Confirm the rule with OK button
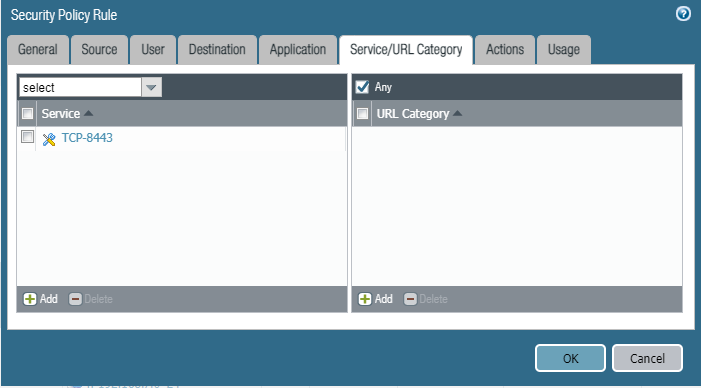Screen dimensions: 701x388 [x=570, y=358]
